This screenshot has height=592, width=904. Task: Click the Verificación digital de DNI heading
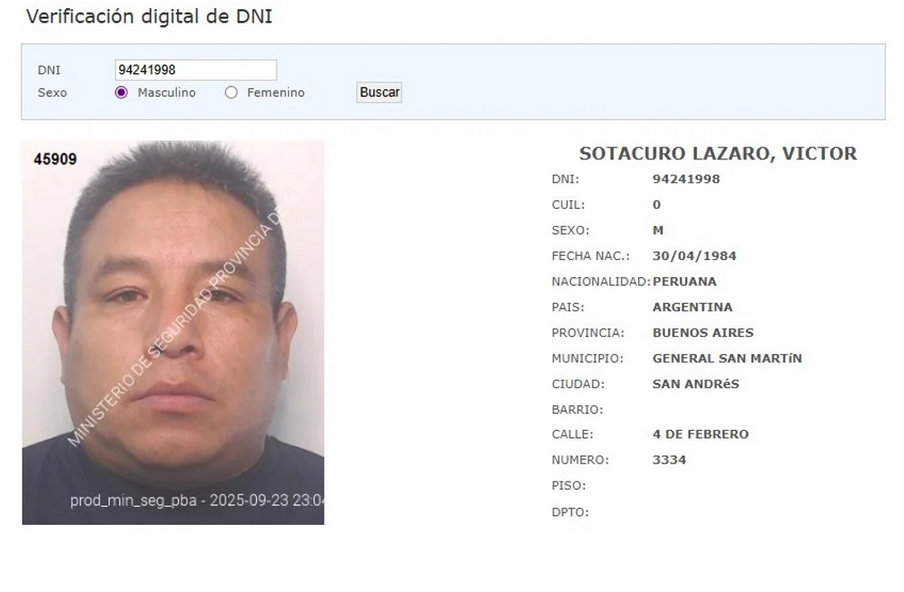(149, 16)
